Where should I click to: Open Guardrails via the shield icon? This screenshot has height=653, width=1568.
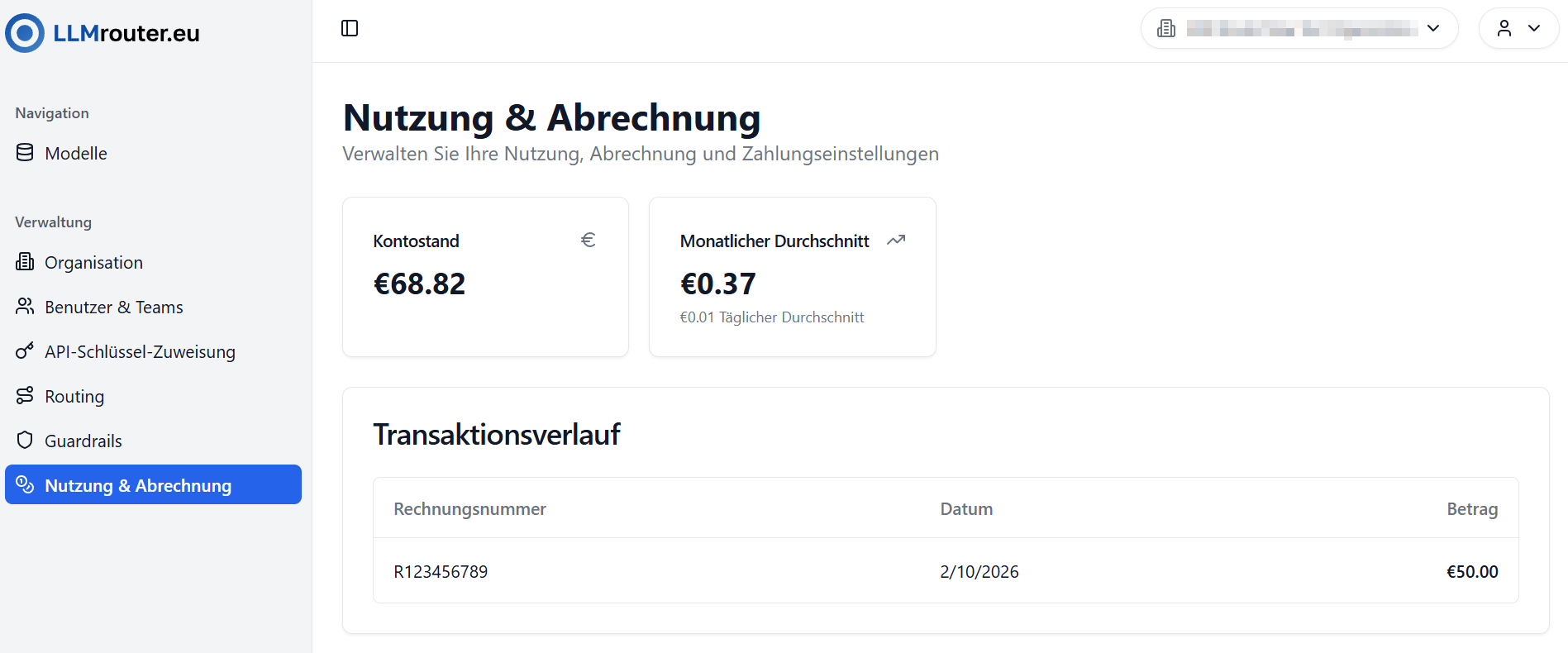[25, 440]
